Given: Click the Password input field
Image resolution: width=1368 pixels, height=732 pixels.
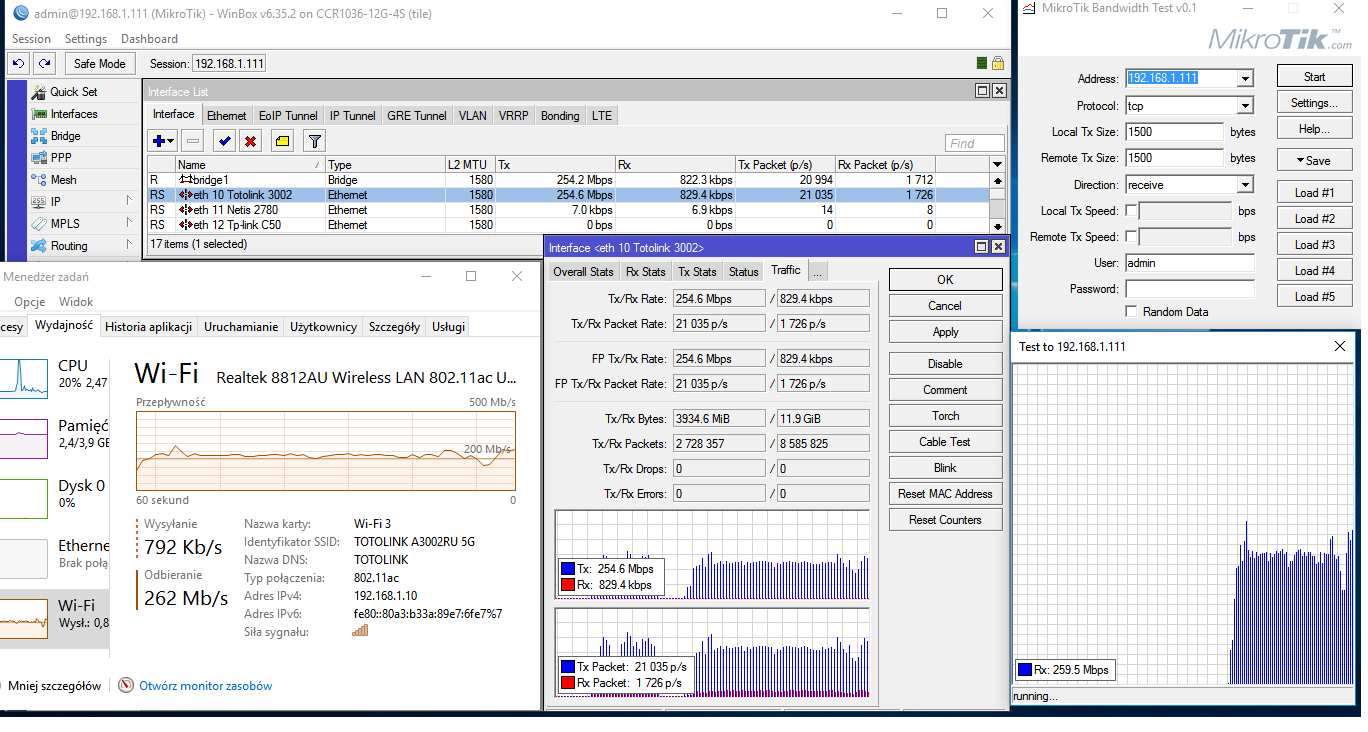Looking at the screenshot, I should pos(1189,289).
